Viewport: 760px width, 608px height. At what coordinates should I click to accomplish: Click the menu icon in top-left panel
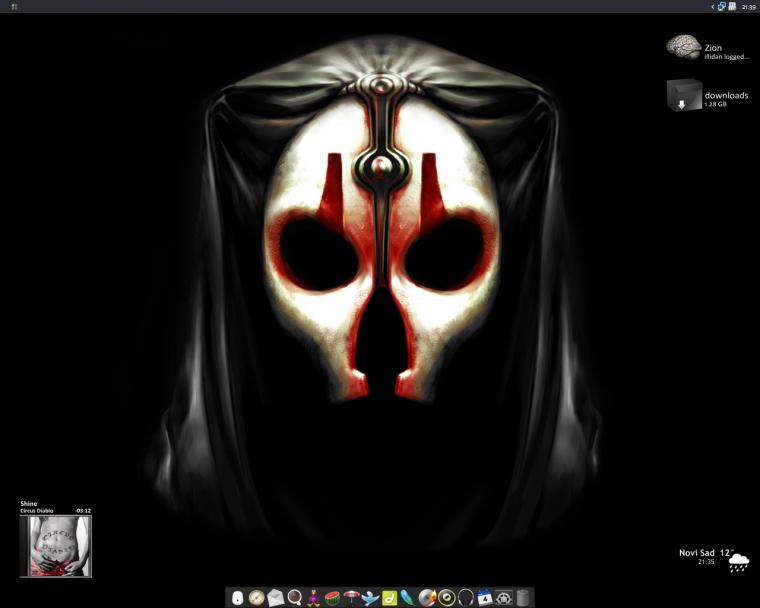pos(15,7)
